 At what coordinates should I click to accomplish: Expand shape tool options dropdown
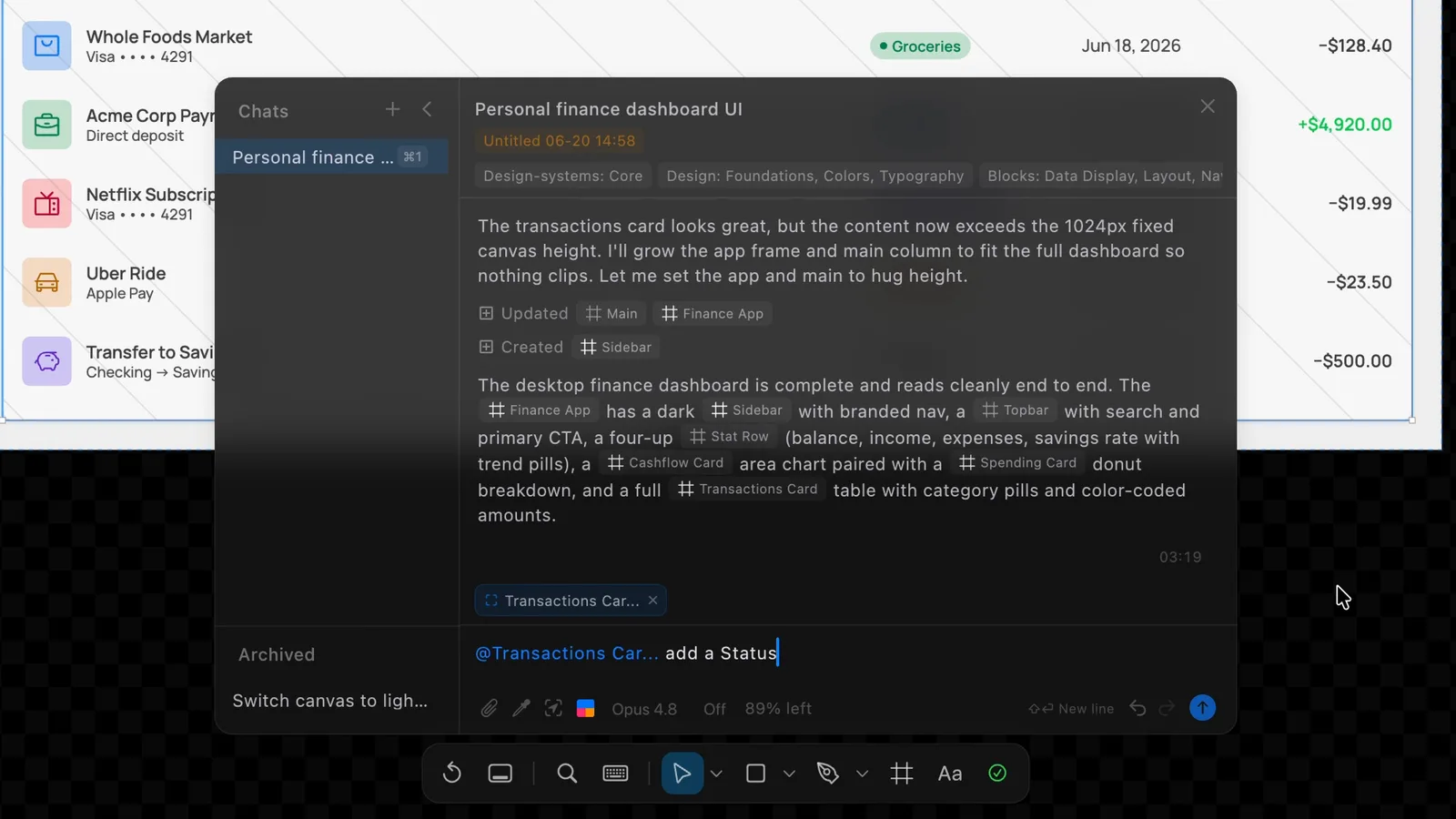tap(789, 773)
